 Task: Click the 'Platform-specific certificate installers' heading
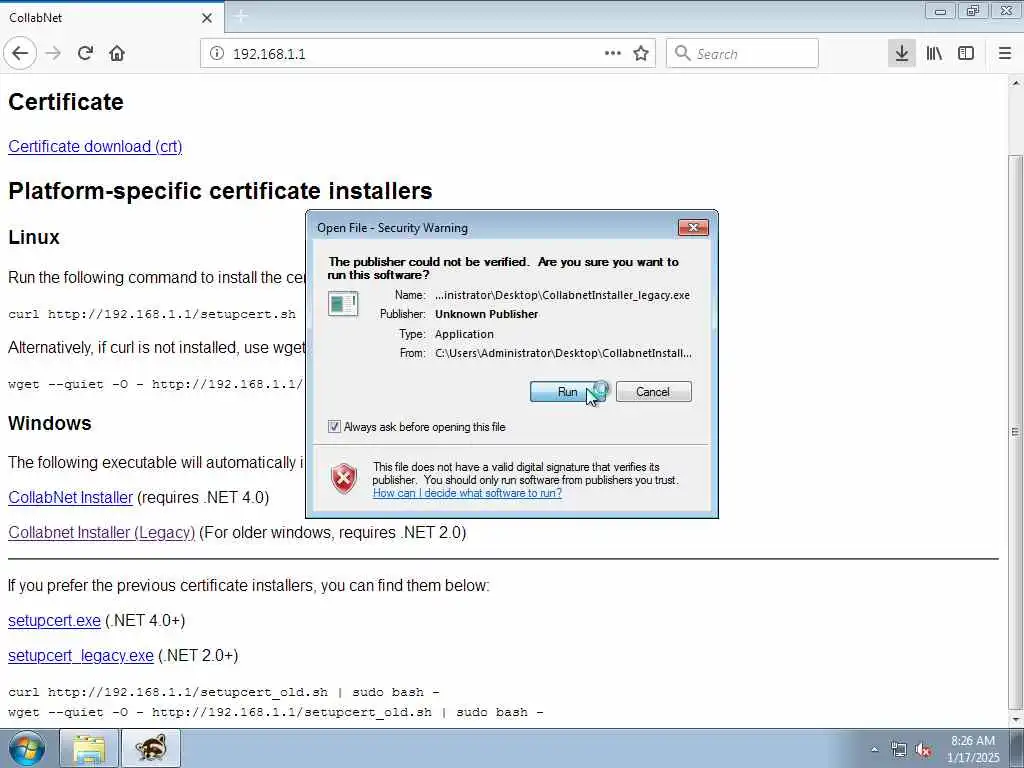click(x=220, y=191)
